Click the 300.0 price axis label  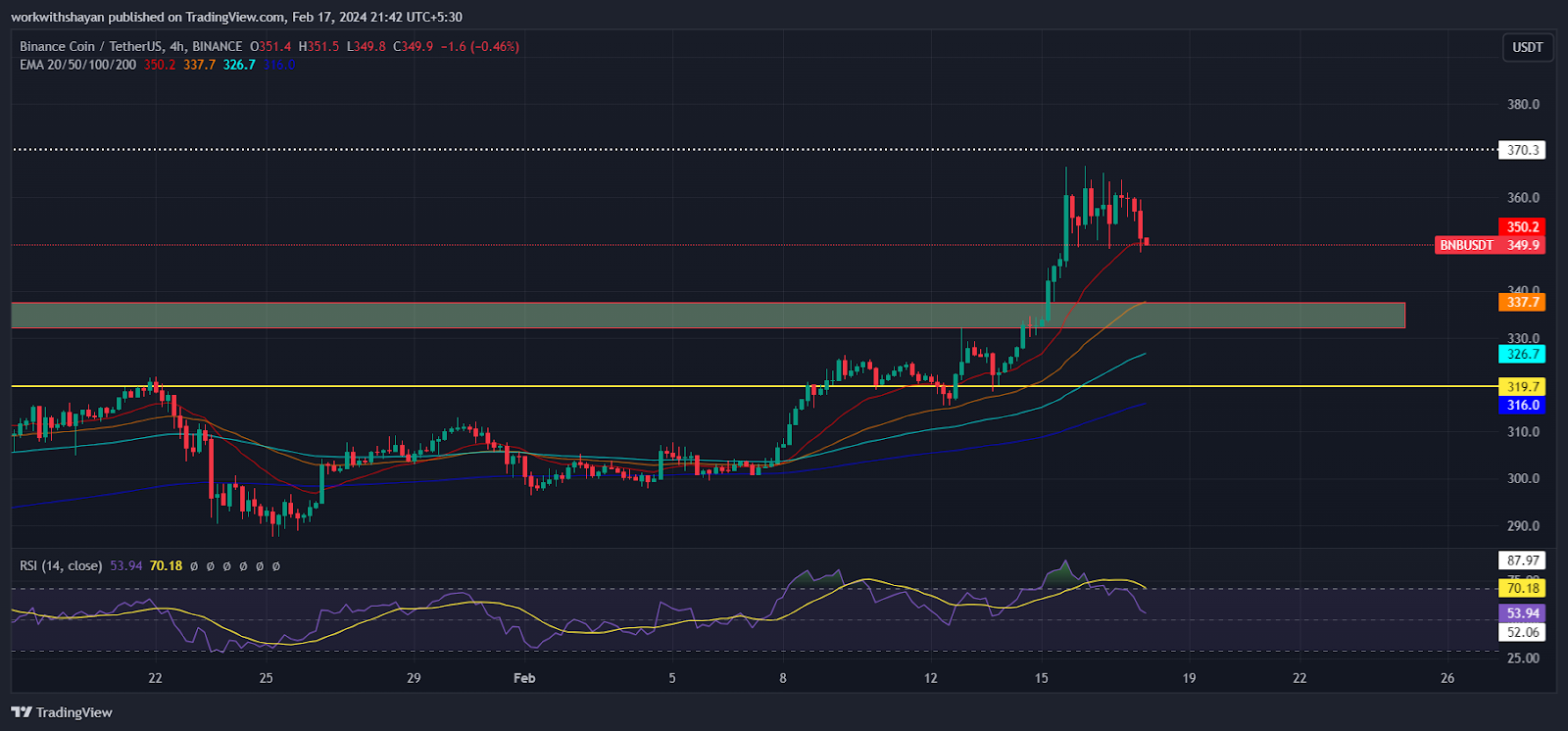(x=1523, y=478)
